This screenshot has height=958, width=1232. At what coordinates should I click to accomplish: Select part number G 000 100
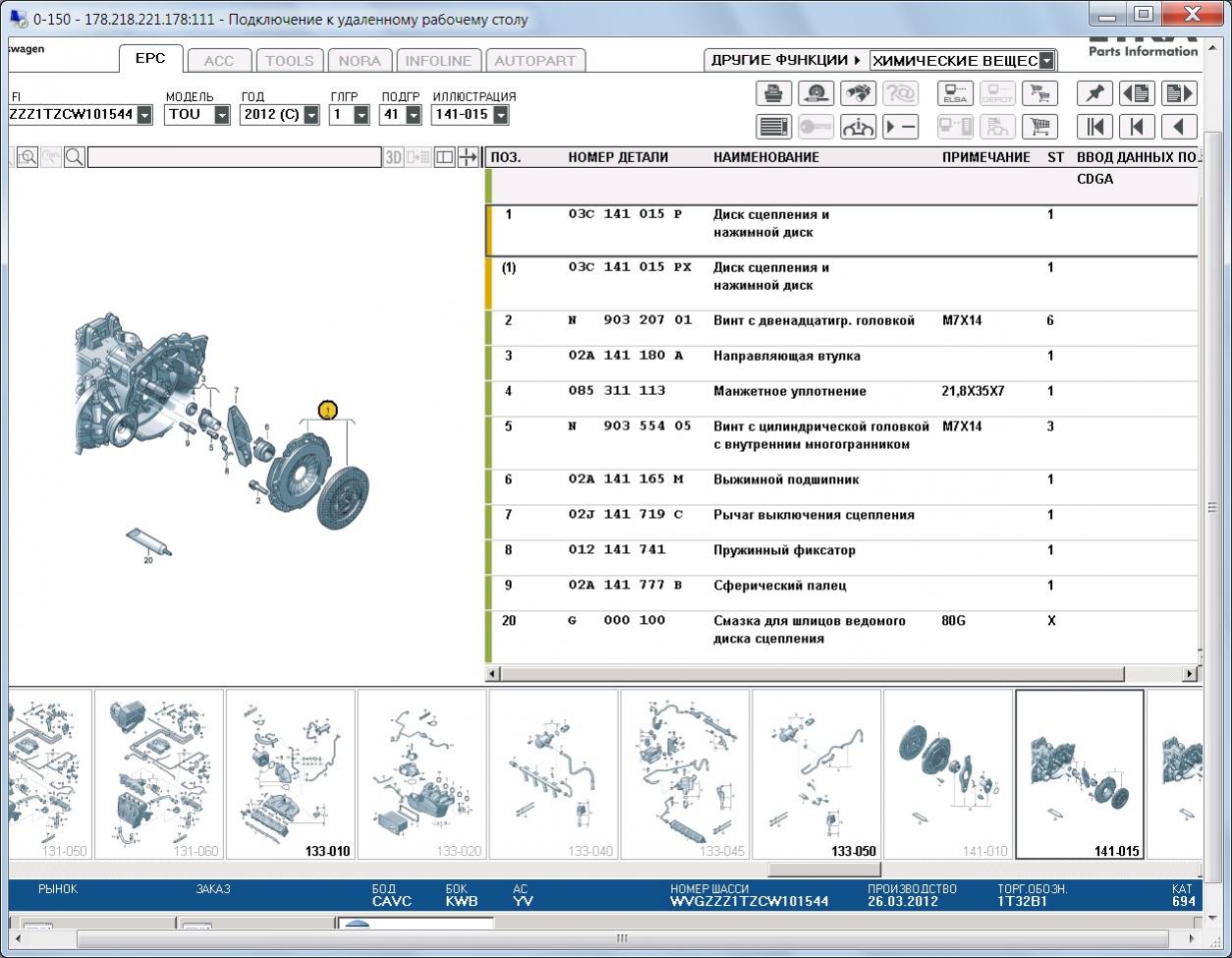pyautogui.click(x=617, y=621)
